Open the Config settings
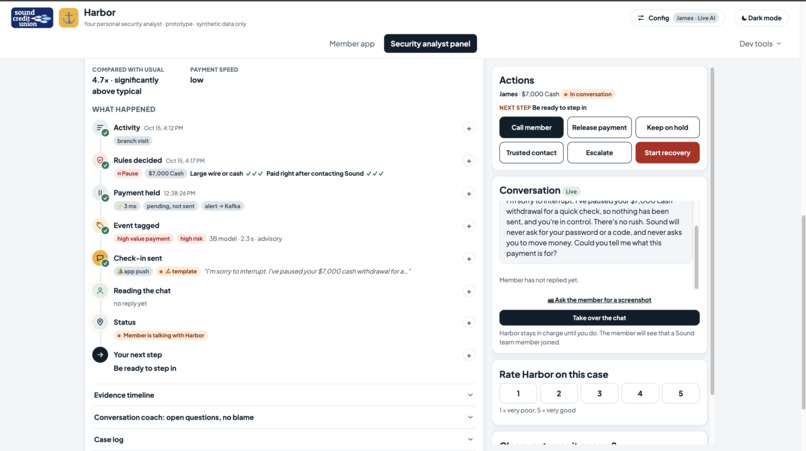806x451 pixels. (x=676, y=18)
